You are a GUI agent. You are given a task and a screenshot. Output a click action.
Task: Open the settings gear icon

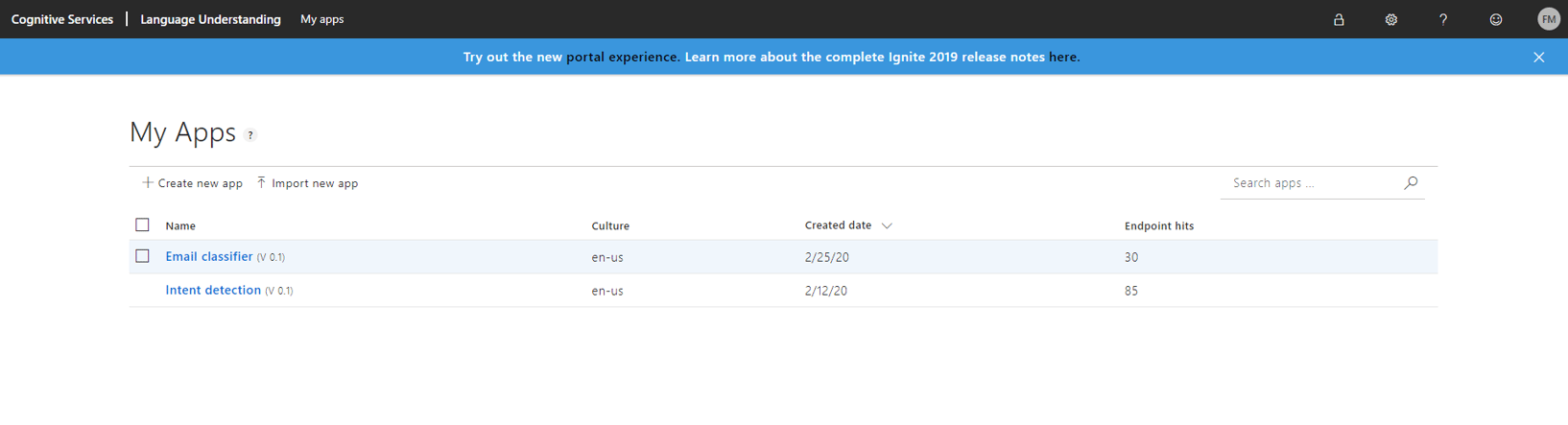tap(1390, 19)
